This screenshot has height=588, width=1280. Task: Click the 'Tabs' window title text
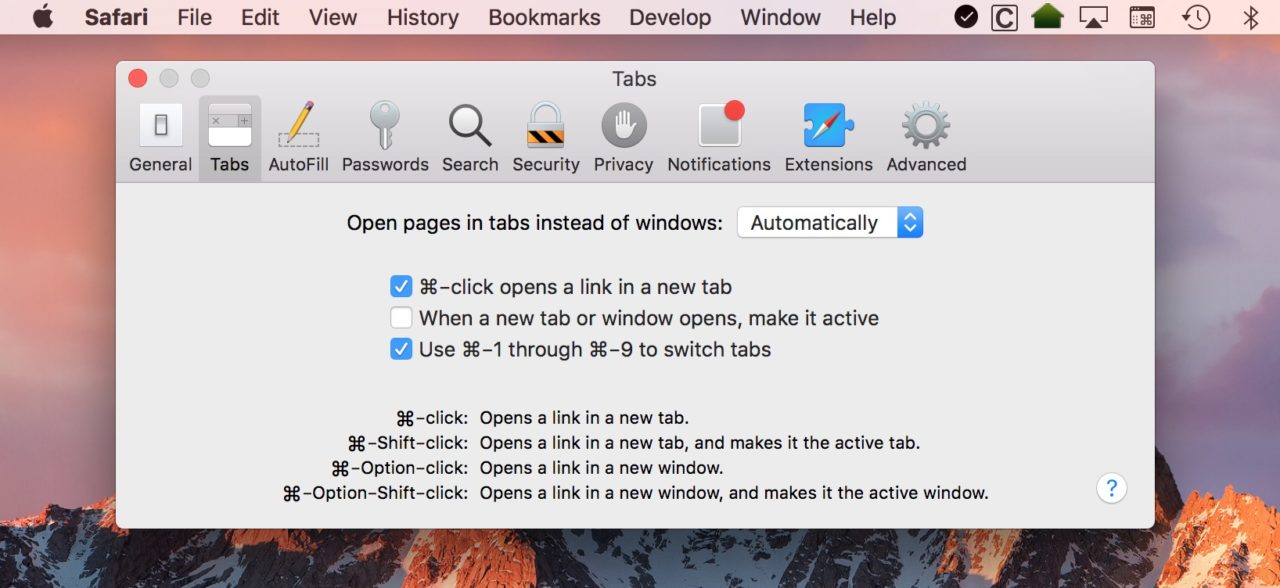(634, 79)
